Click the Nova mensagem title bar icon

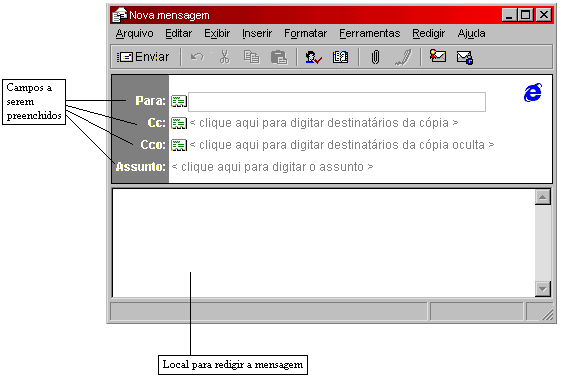[x=119, y=15]
